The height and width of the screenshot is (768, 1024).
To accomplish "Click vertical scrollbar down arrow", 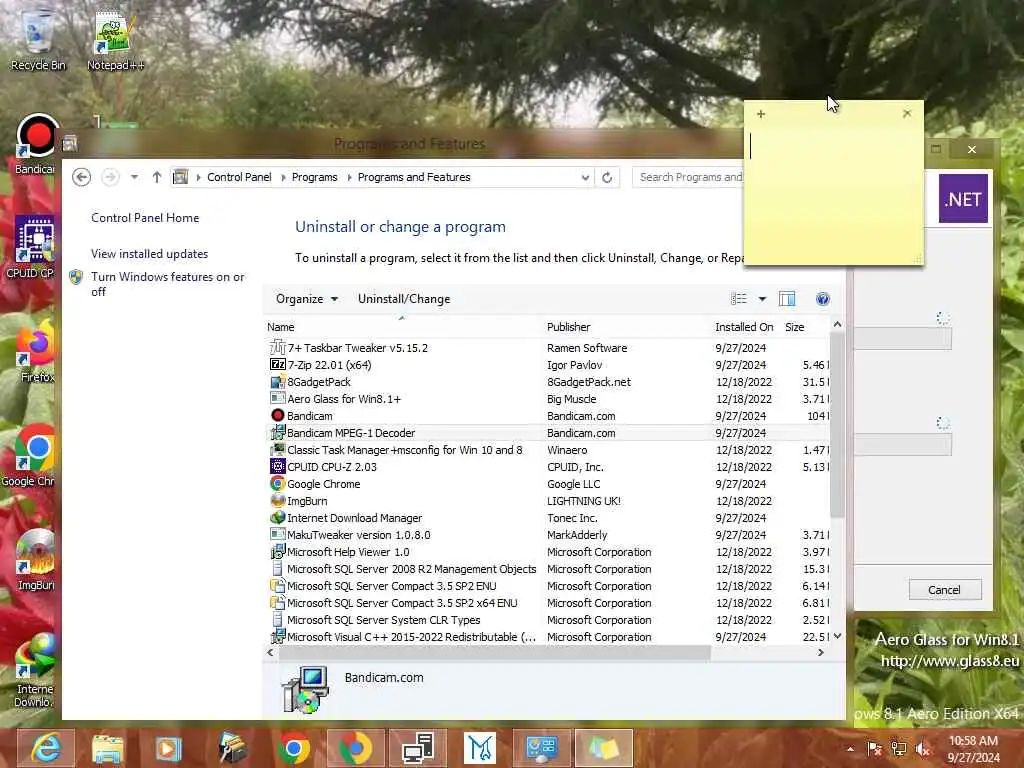I will [837, 636].
